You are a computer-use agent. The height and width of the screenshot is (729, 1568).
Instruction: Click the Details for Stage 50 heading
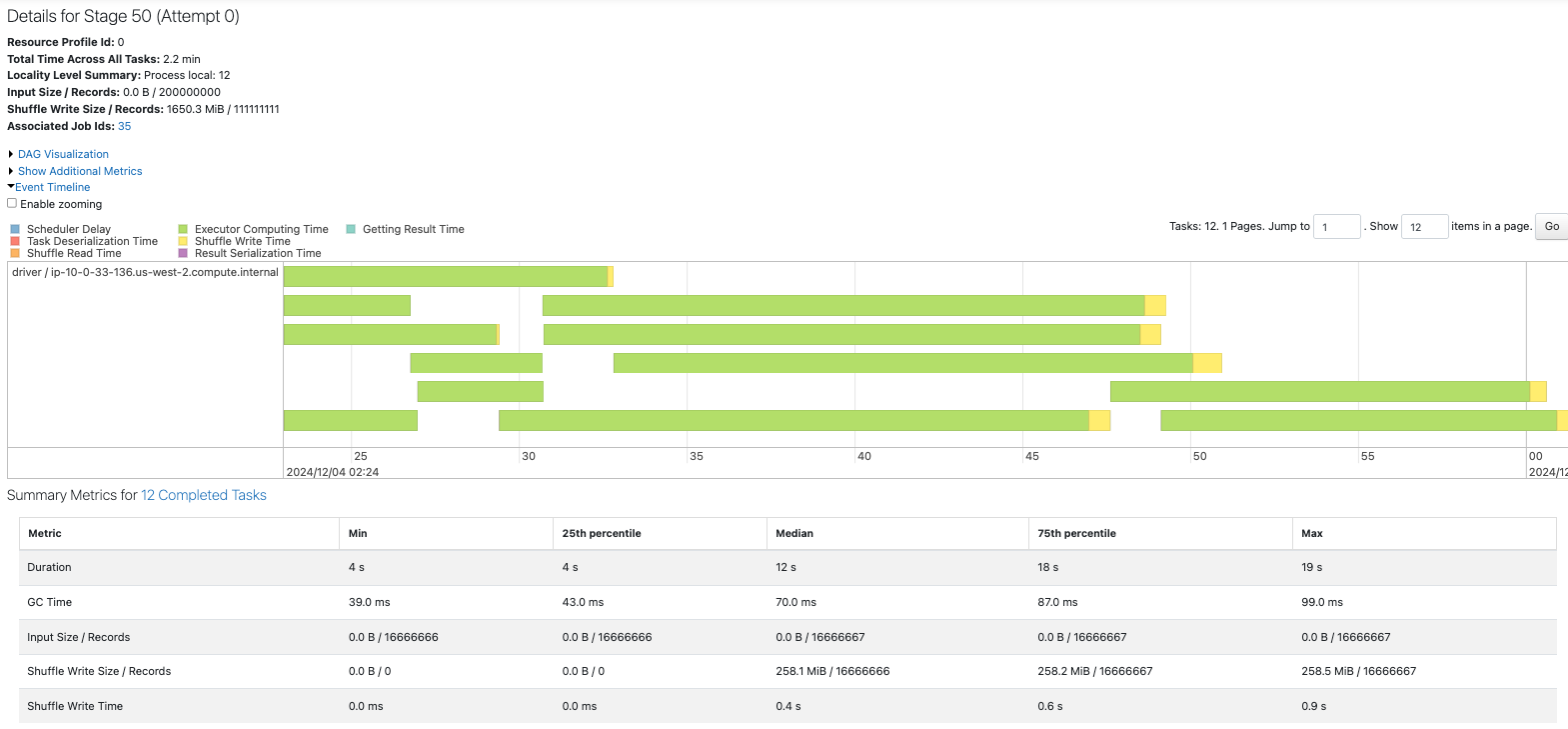[x=123, y=16]
